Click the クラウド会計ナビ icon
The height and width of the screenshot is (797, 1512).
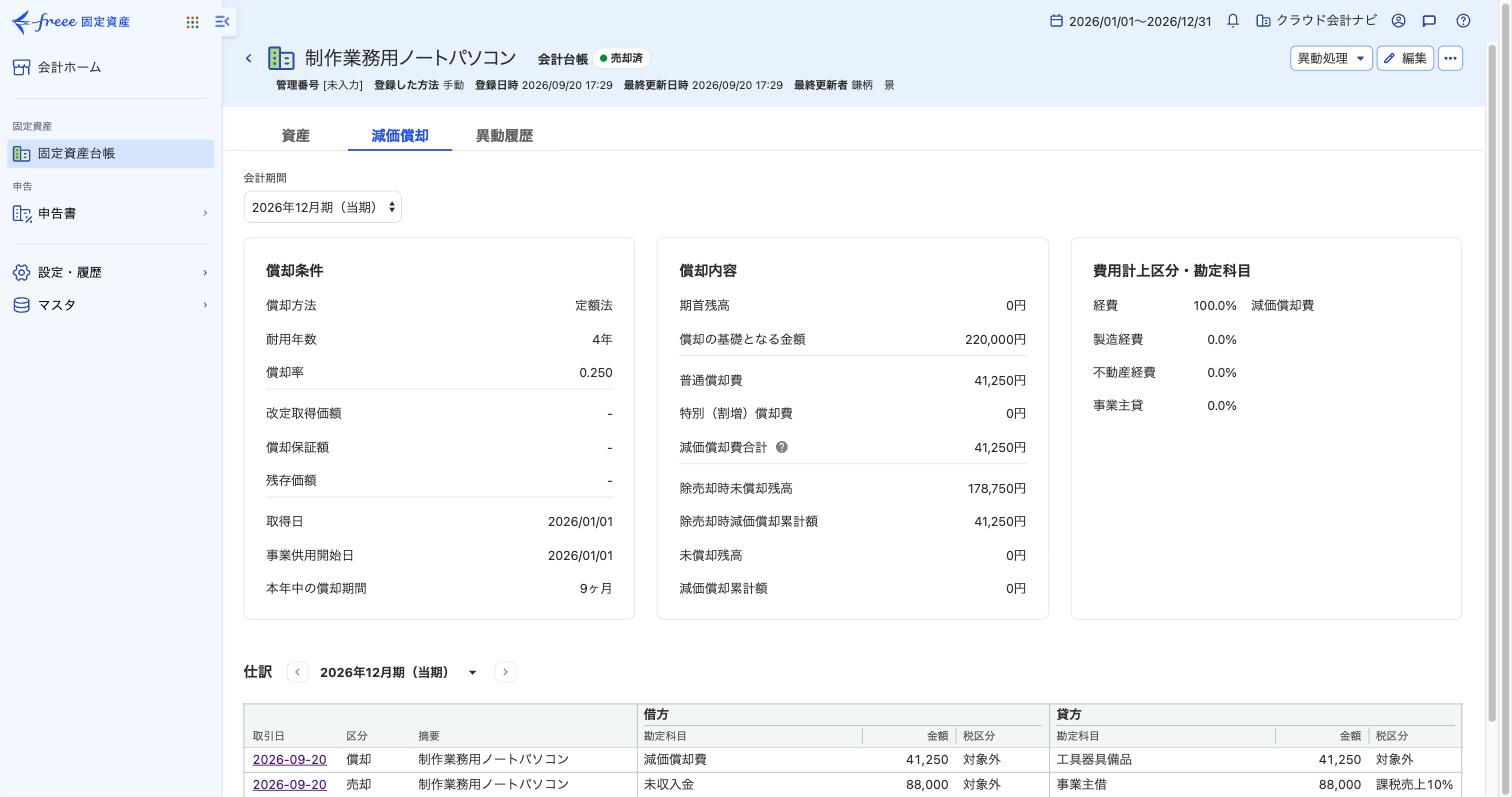(1263, 21)
